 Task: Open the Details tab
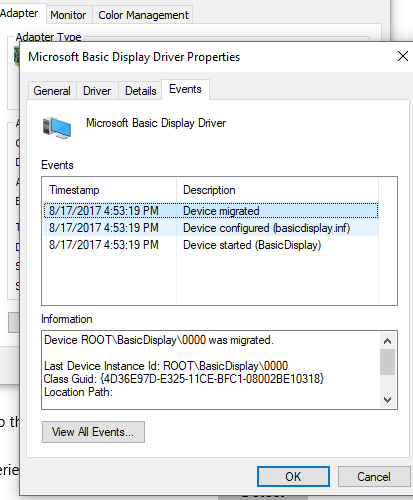click(x=140, y=91)
